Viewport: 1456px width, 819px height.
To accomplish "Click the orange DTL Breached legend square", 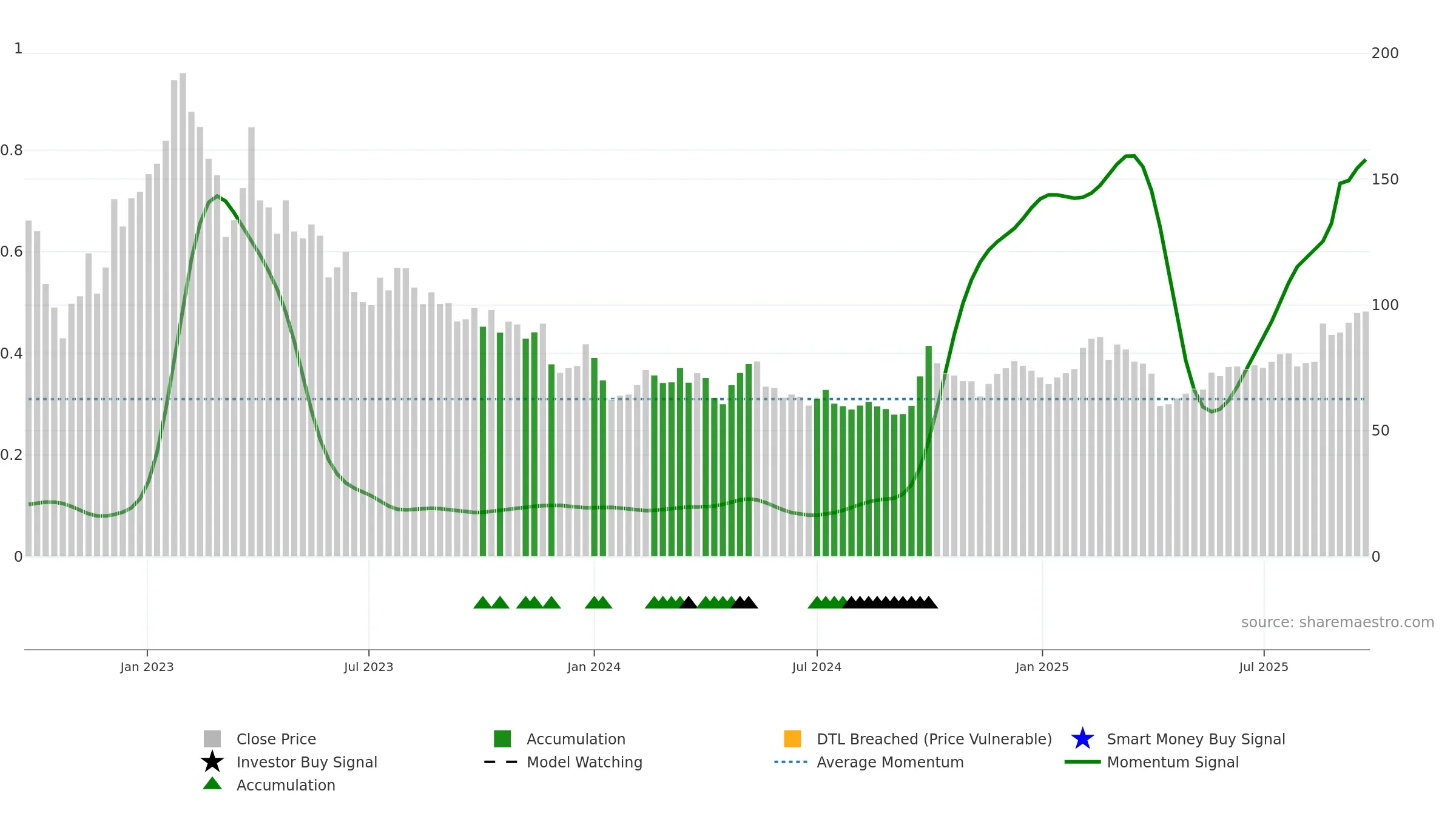I will click(792, 739).
